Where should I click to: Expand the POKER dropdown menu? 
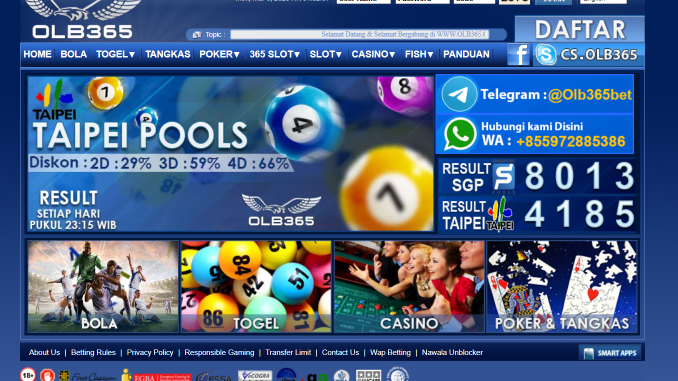click(x=219, y=54)
